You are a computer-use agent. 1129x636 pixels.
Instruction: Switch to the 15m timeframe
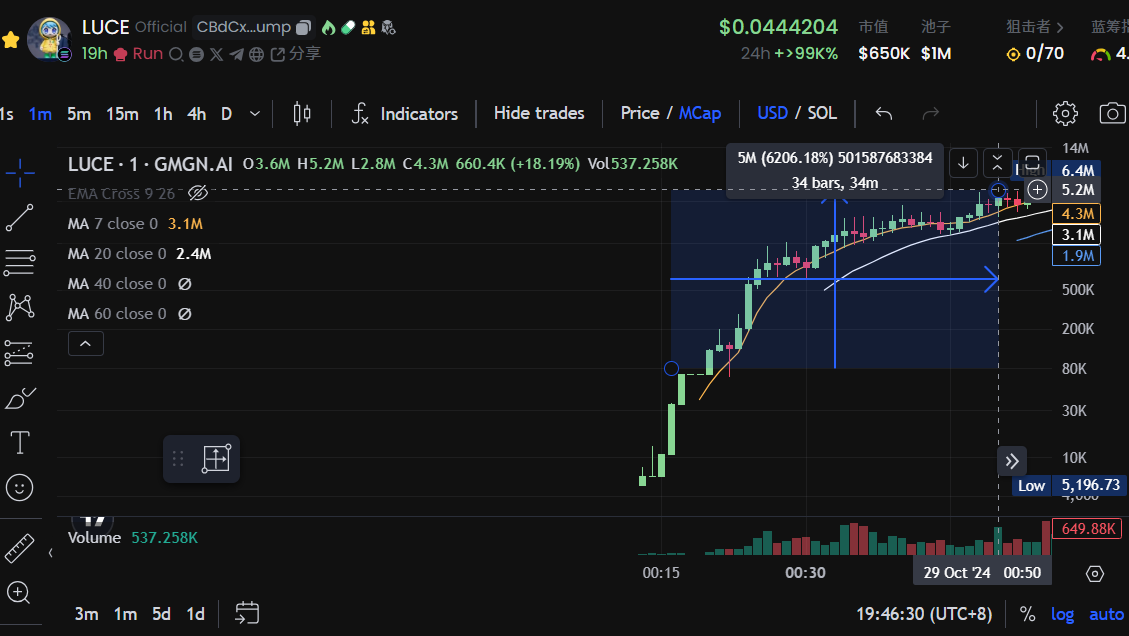[x=122, y=114]
